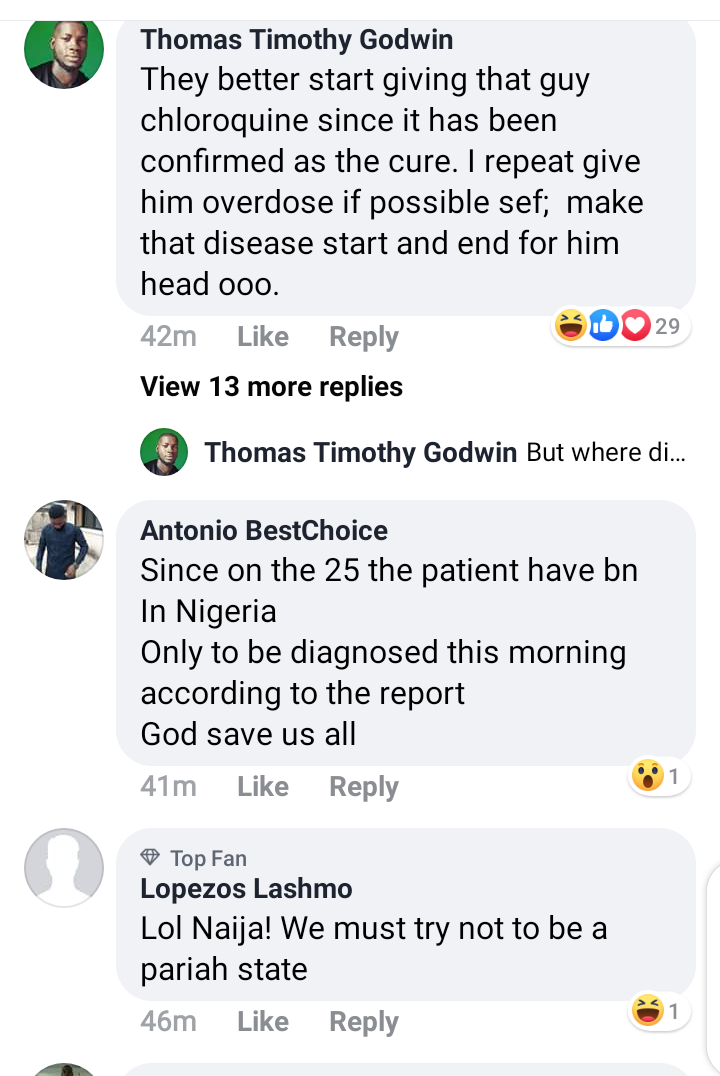The height and width of the screenshot is (1076, 720).
Task: Reply to Antonio BestChoice's comment
Action: tap(364, 787)
